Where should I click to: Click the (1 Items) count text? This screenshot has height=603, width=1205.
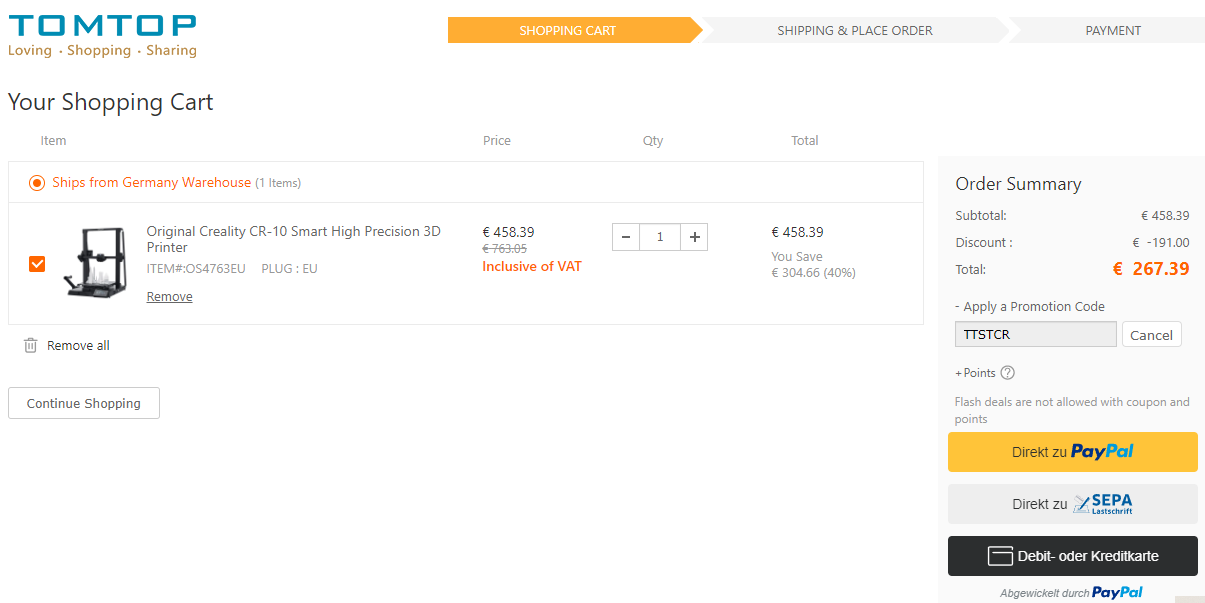pyautogui.click(x=278, y=183)
